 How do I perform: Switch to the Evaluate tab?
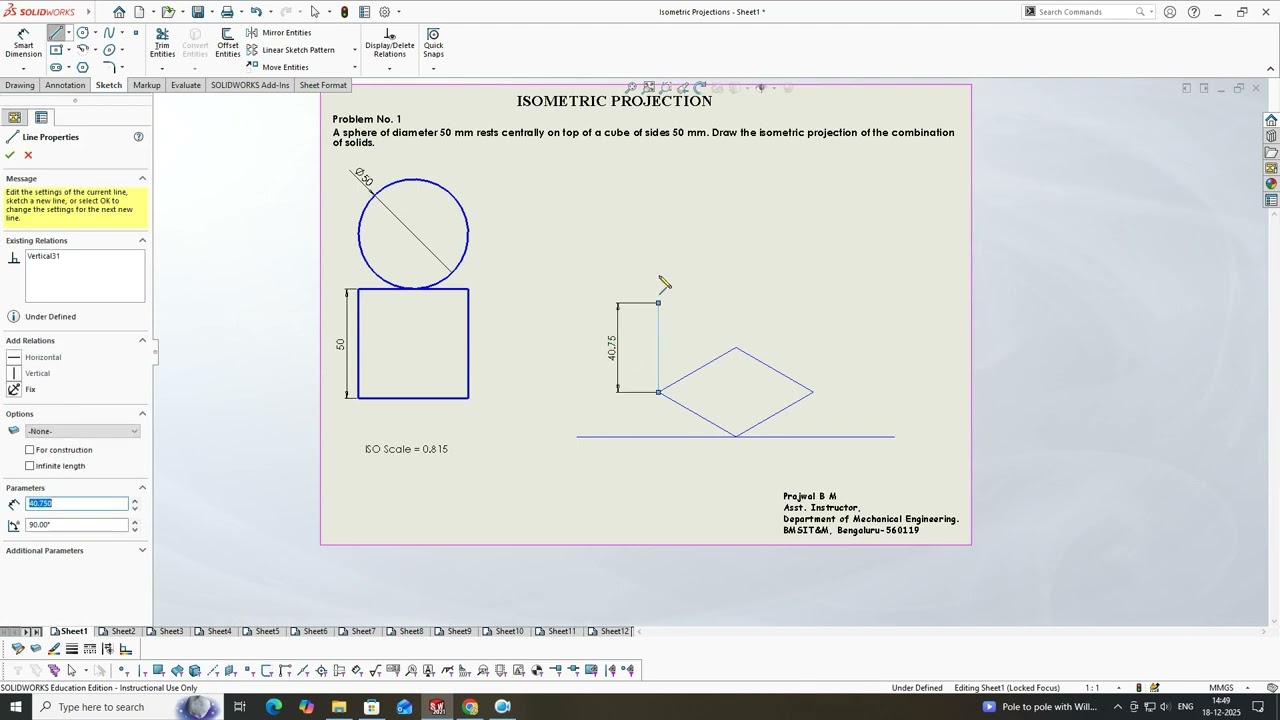186,85
